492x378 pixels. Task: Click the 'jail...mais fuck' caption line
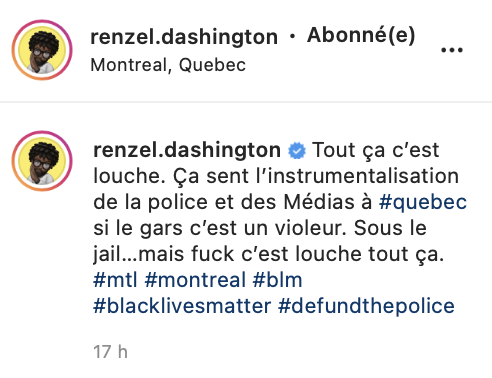(269, 254)
